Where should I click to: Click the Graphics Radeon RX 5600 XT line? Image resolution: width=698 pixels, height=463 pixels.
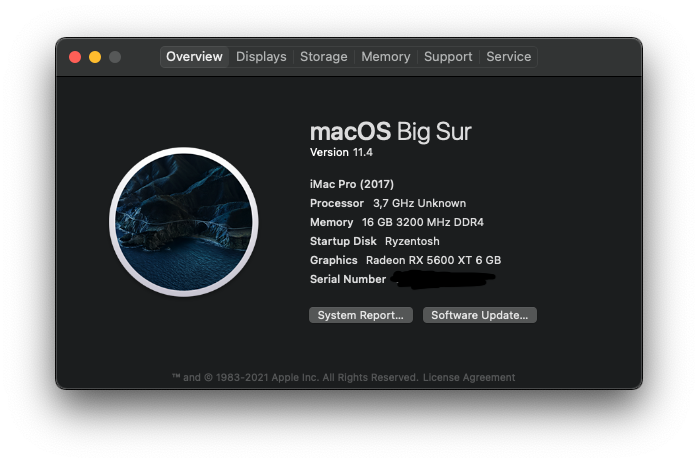[x=406, y=260]
